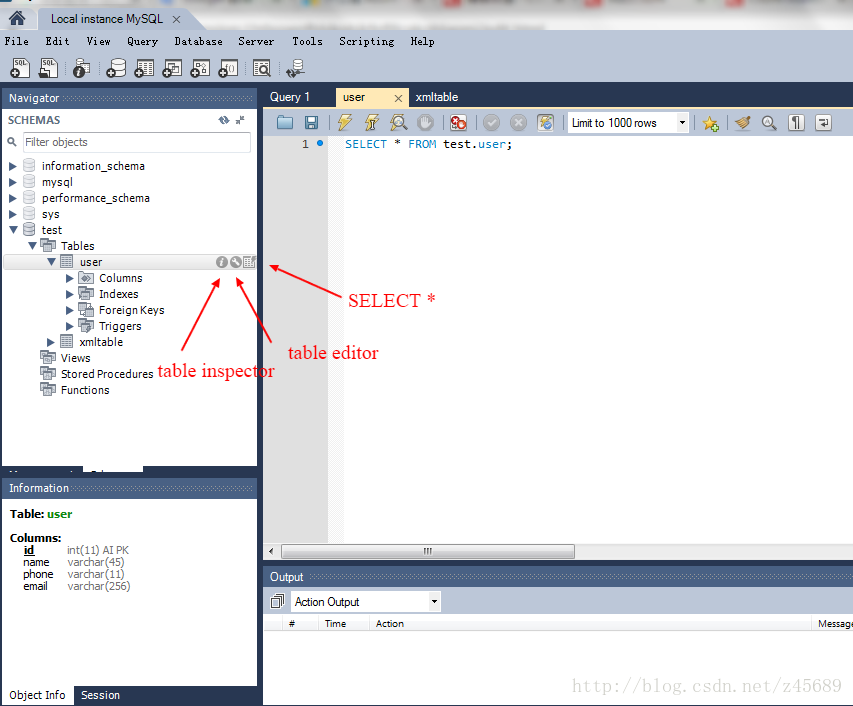This screenshot has width=853, height=706.
Task: Expand mysql schema node
Action: click(x=13, y=182)
